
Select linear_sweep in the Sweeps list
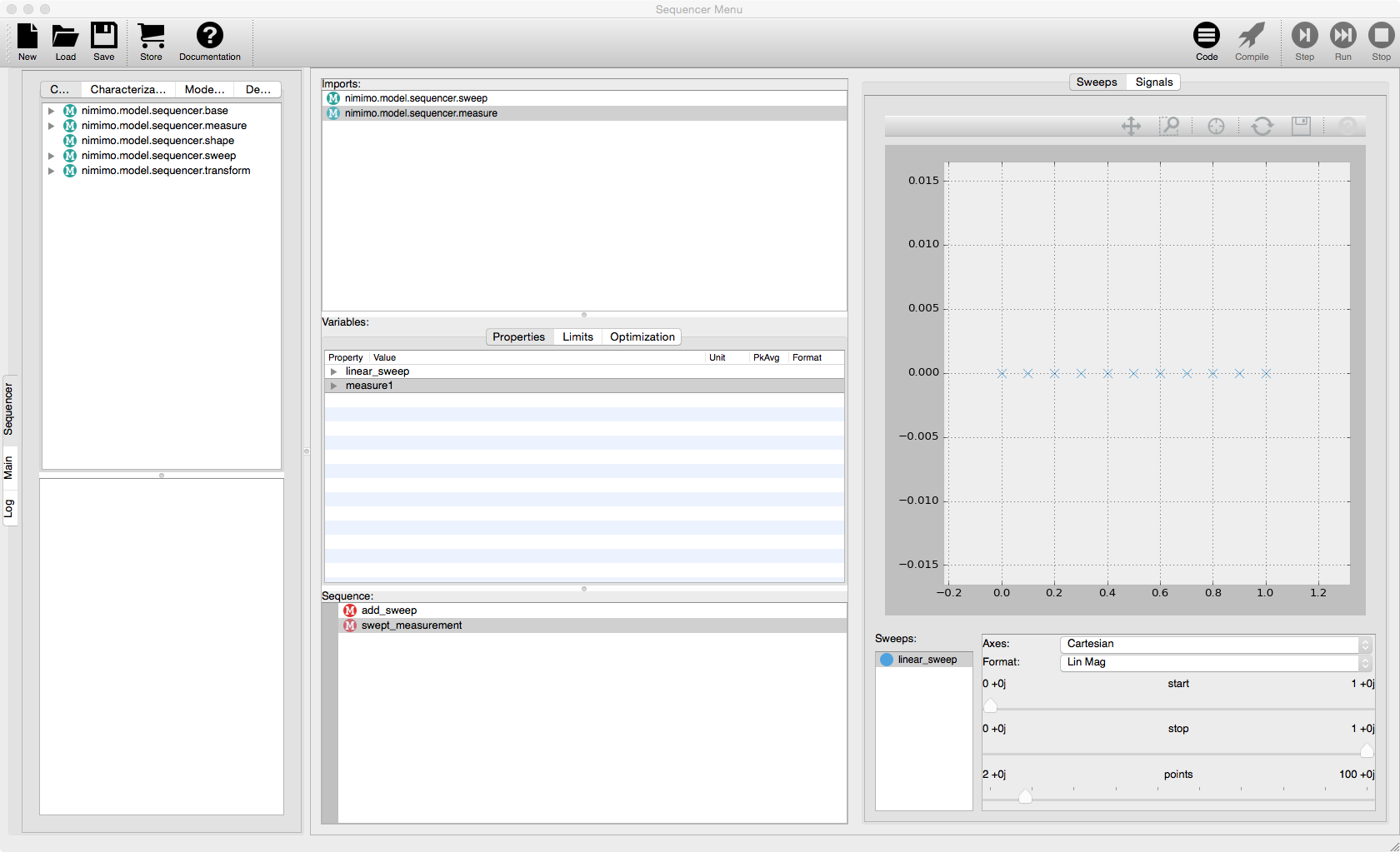[924, 660]
